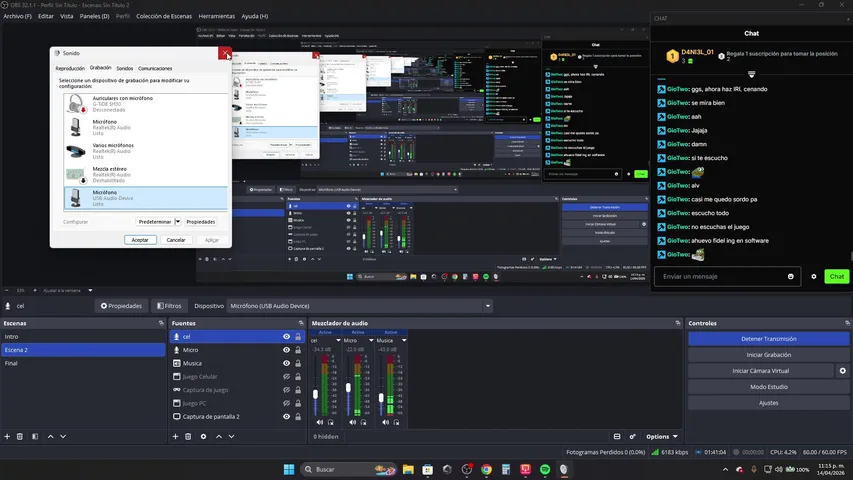
Task: Mute the cel audio channel speaker icon
Action: (x=320, y=422)
